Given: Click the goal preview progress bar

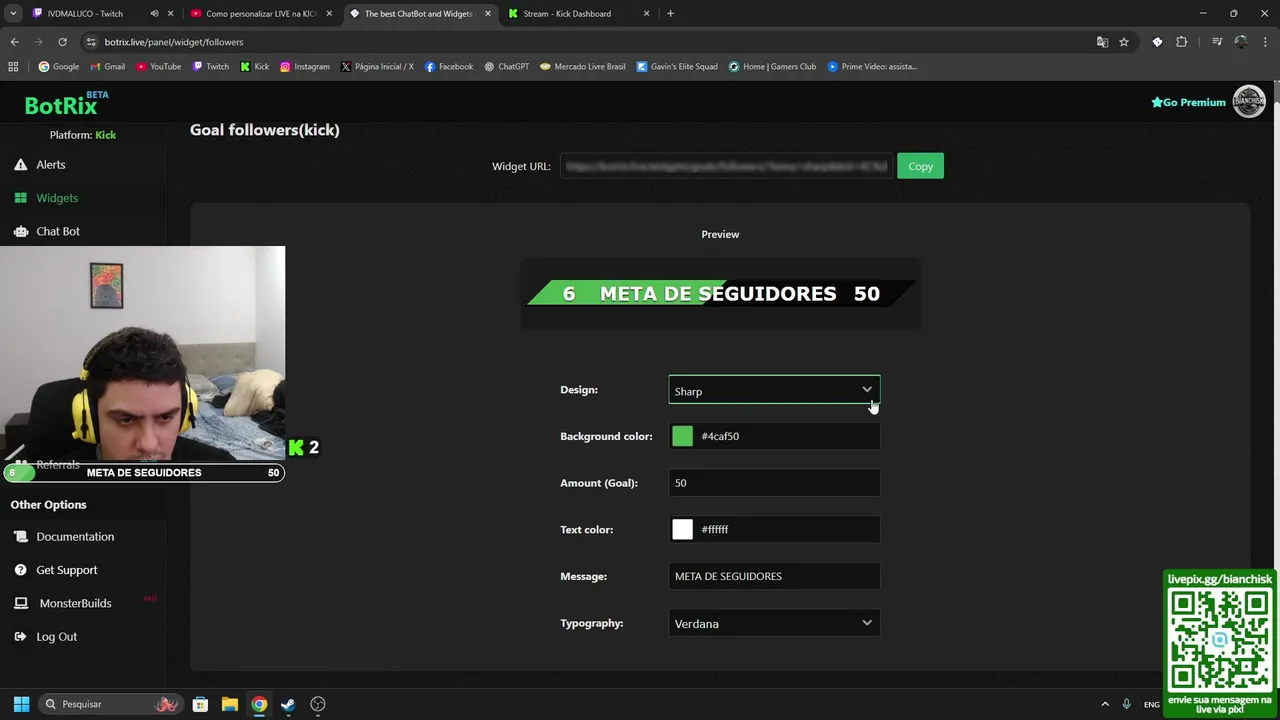Looking at the screenshot, I should [x=720, y=293].
